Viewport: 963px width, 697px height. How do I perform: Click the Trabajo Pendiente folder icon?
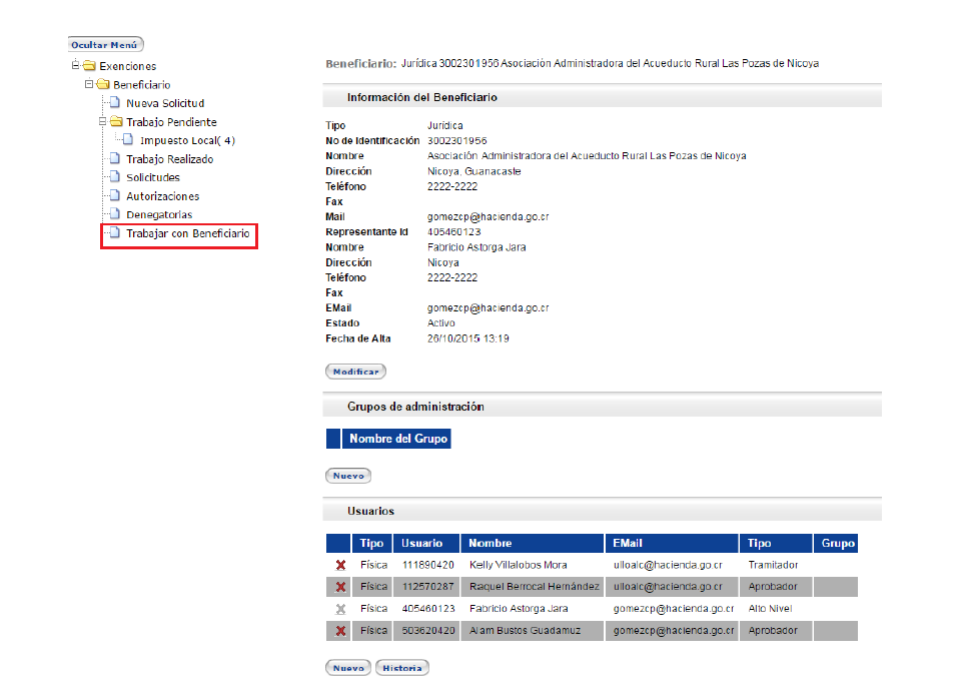click(115, 122)
